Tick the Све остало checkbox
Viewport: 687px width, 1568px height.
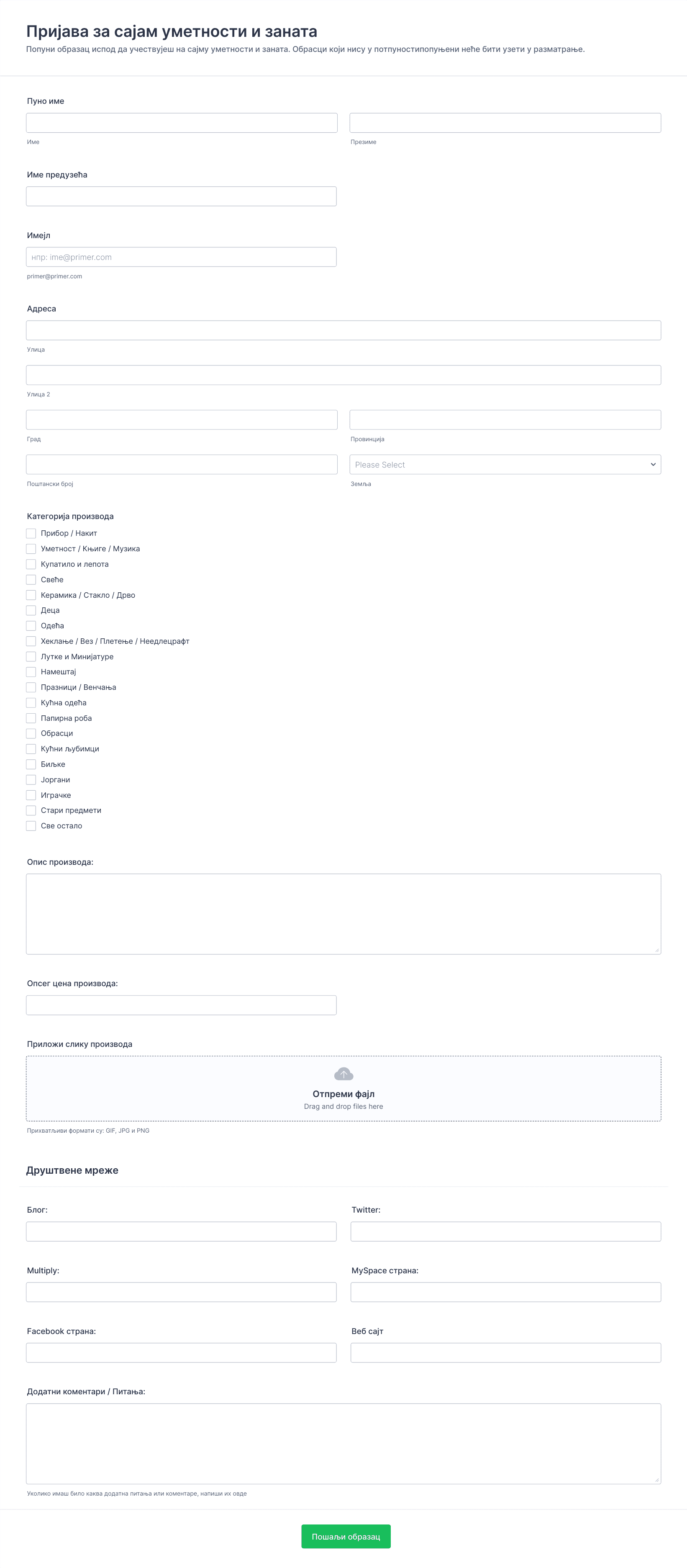click(x=31, y=826)
